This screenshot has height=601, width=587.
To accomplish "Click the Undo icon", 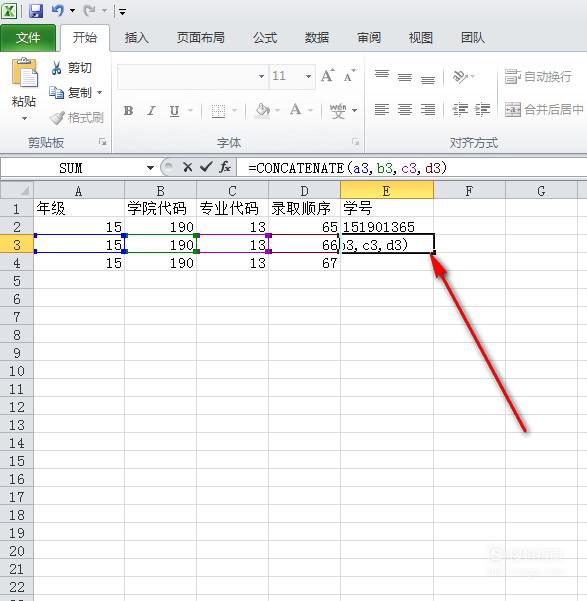I will point(58,11).
